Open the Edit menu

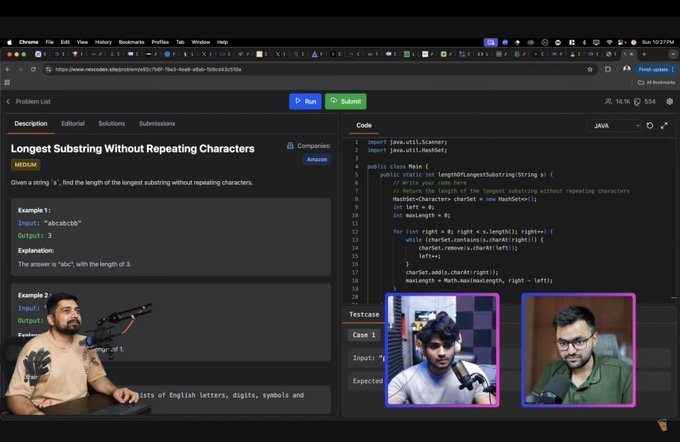tap(65, 42)
